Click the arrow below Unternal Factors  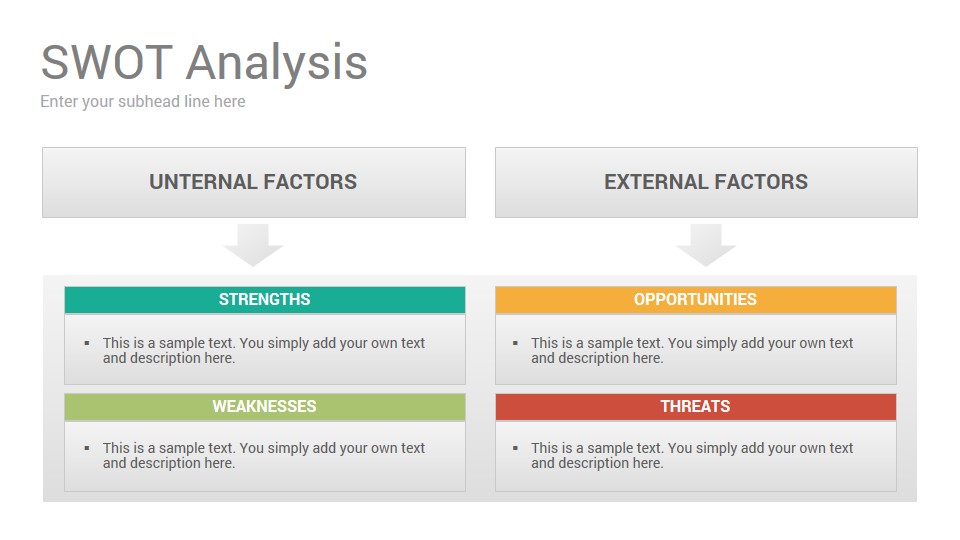pyautogui.click(x=253, y=245)
